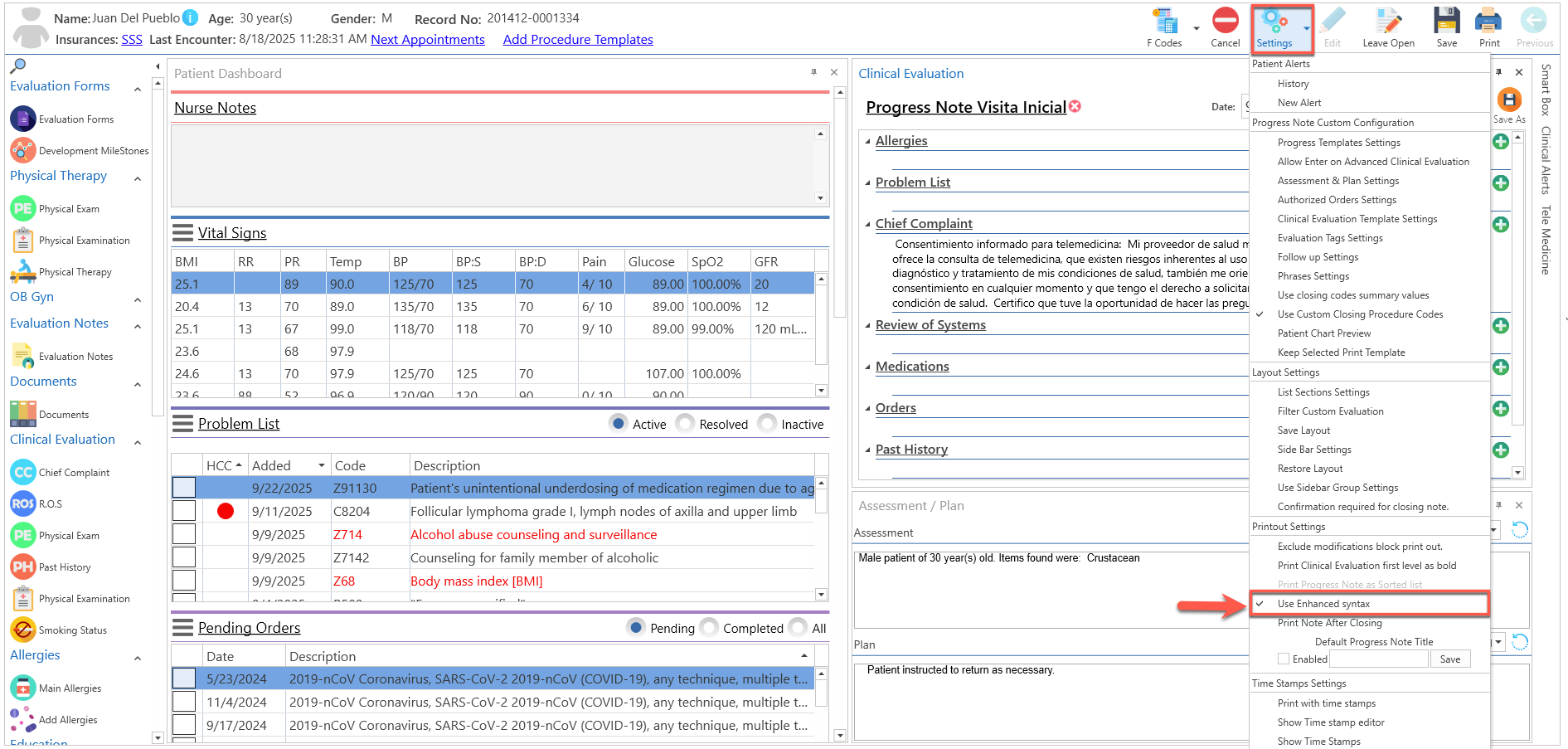
Task: Open Add Allergies sidebar icon
Action: [23, 720]
